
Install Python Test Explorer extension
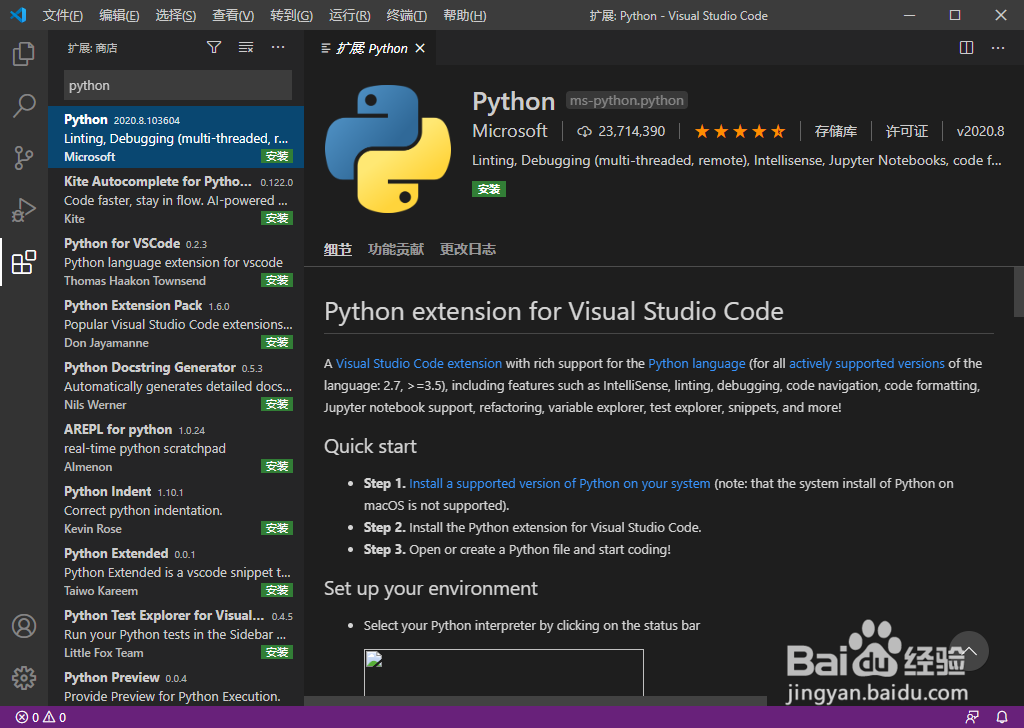(x=277, y=652)
